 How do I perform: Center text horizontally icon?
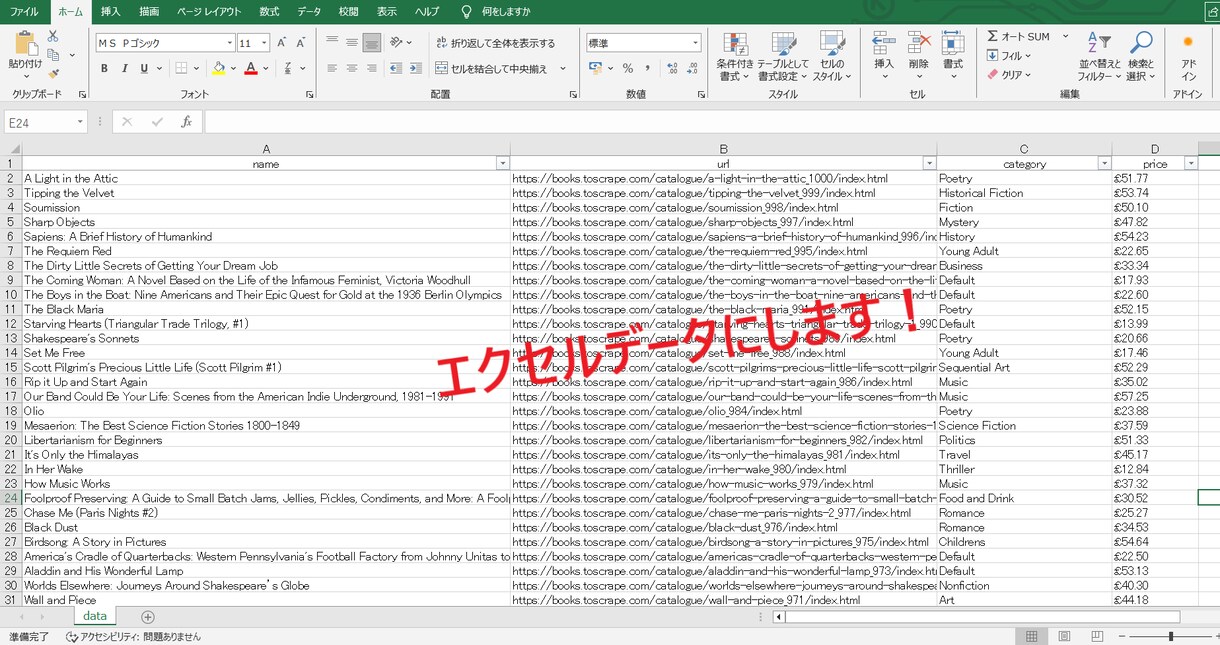tap(352, 69)
